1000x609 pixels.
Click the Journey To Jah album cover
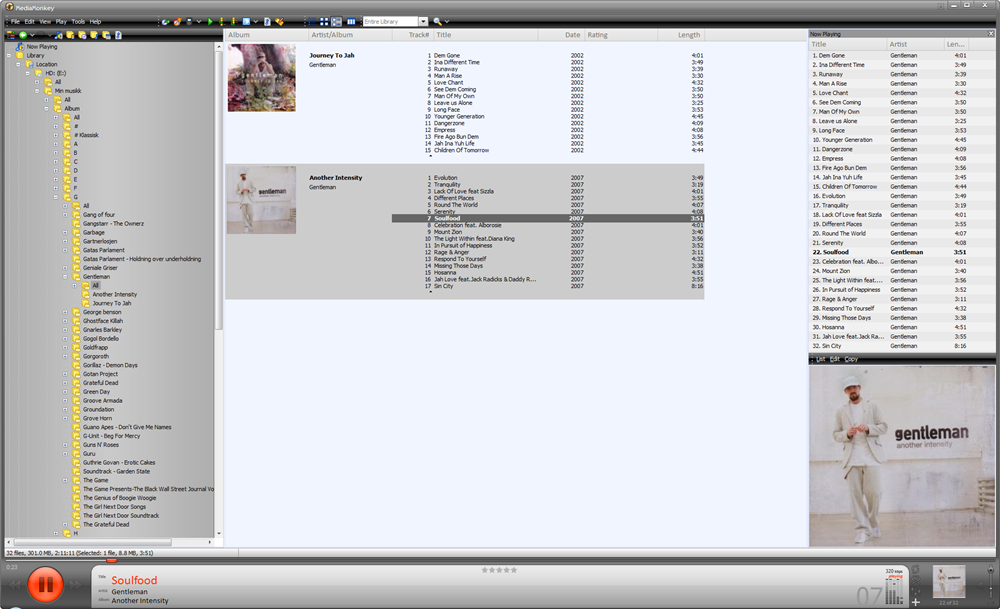261,78
